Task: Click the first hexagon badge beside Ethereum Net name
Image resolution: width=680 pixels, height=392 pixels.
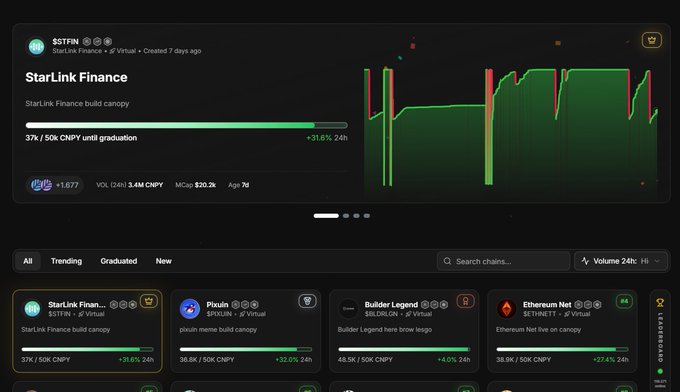Action: (x=578, y=305)
